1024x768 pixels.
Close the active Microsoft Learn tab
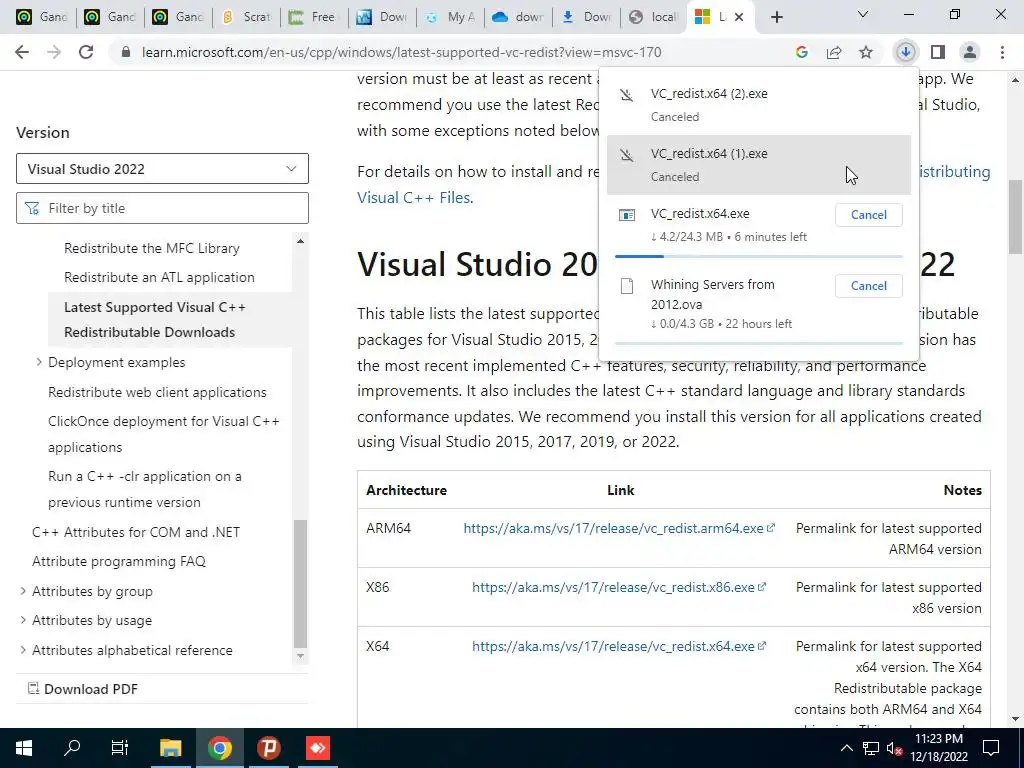[x=739, y=17]
